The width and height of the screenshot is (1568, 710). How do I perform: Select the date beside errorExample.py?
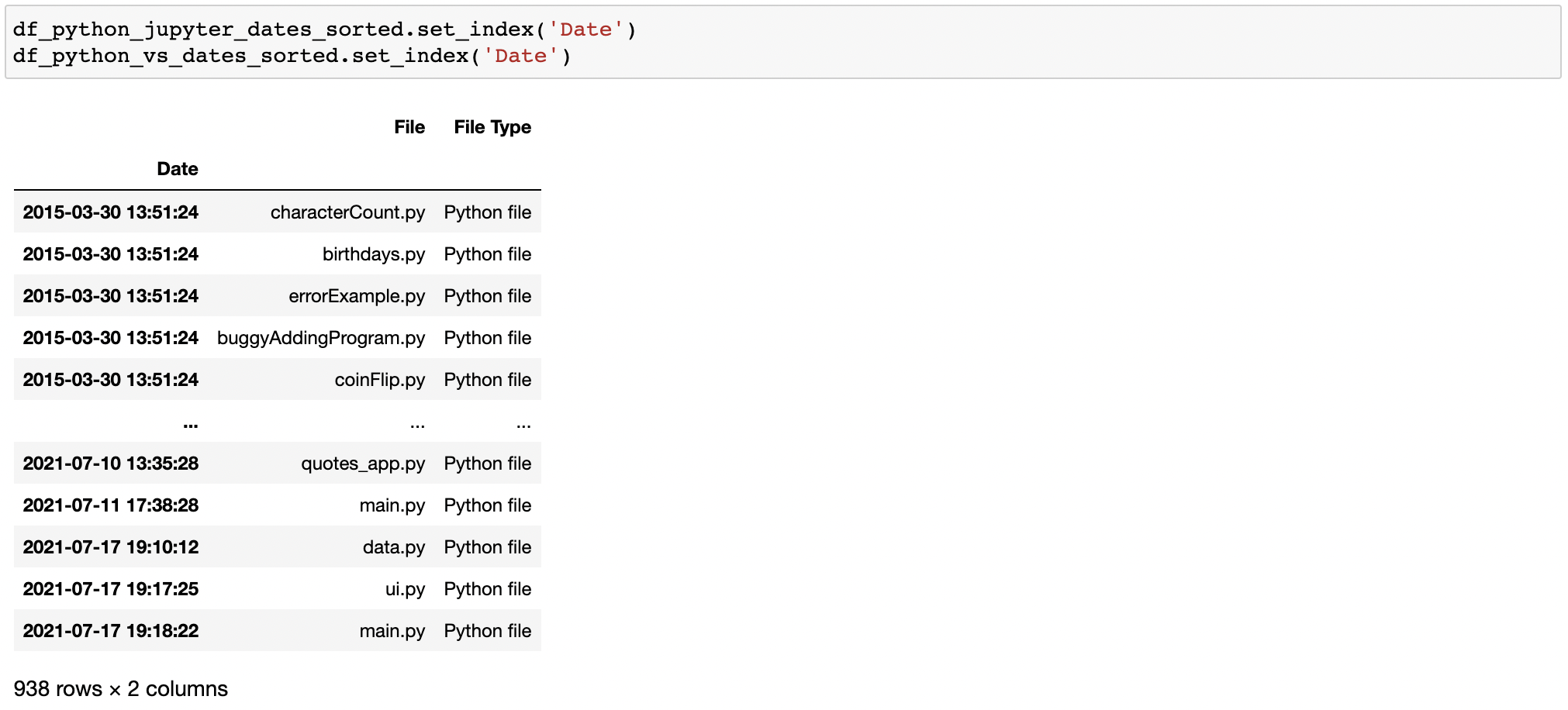pyautogui.click(x=111, y=296)
